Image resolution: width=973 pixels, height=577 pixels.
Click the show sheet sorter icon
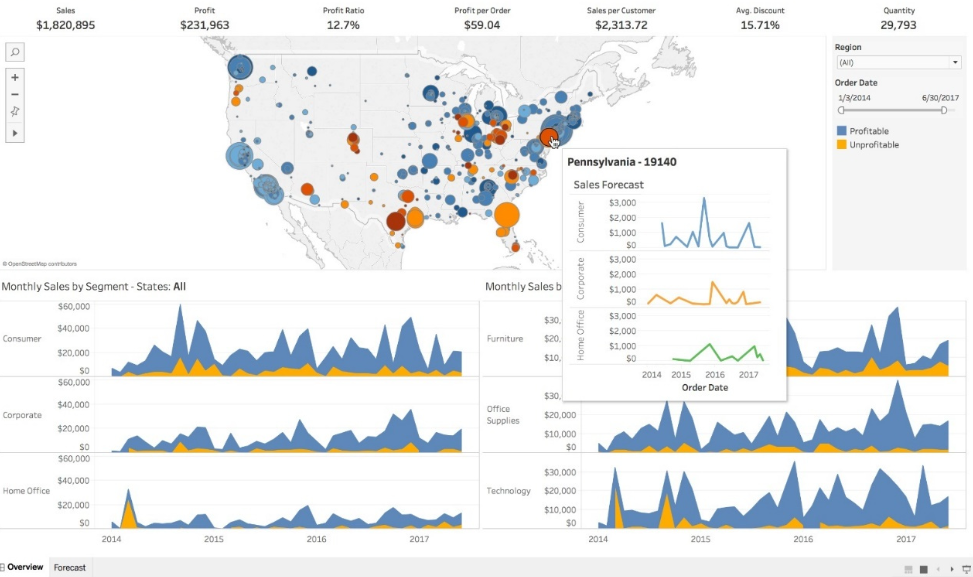[922, 569]
